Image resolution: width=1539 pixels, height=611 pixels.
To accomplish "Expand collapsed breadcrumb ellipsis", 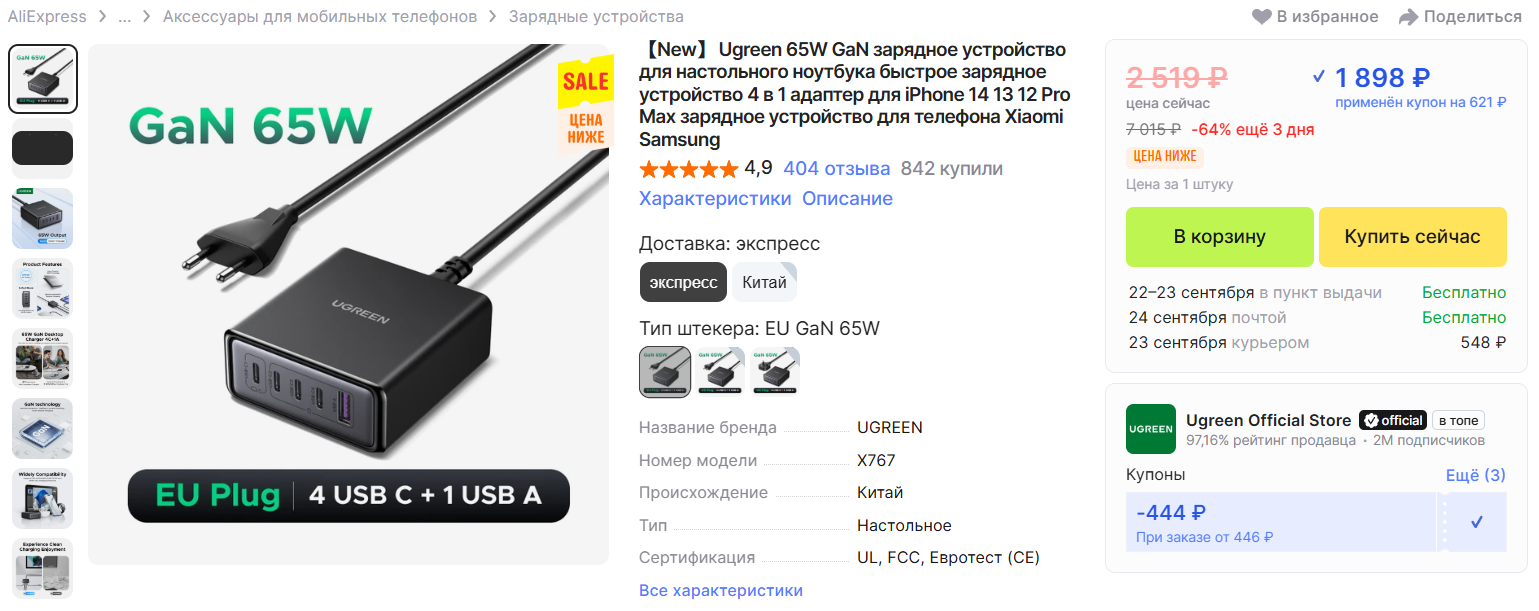I will tap(125, 17).
